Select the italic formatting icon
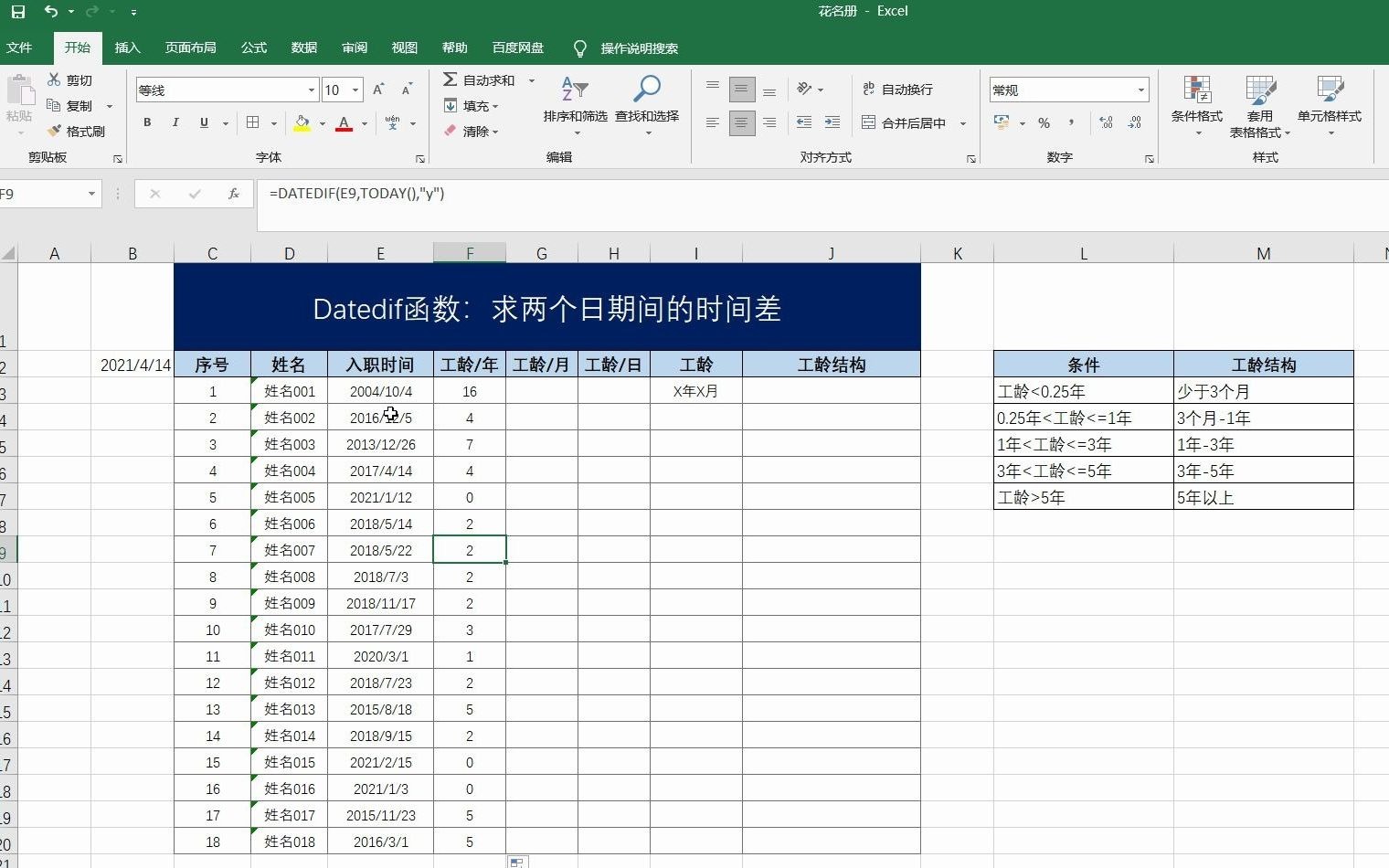Image resolution: width=1389 pixels, height=868 pixels. click(175, 122)
